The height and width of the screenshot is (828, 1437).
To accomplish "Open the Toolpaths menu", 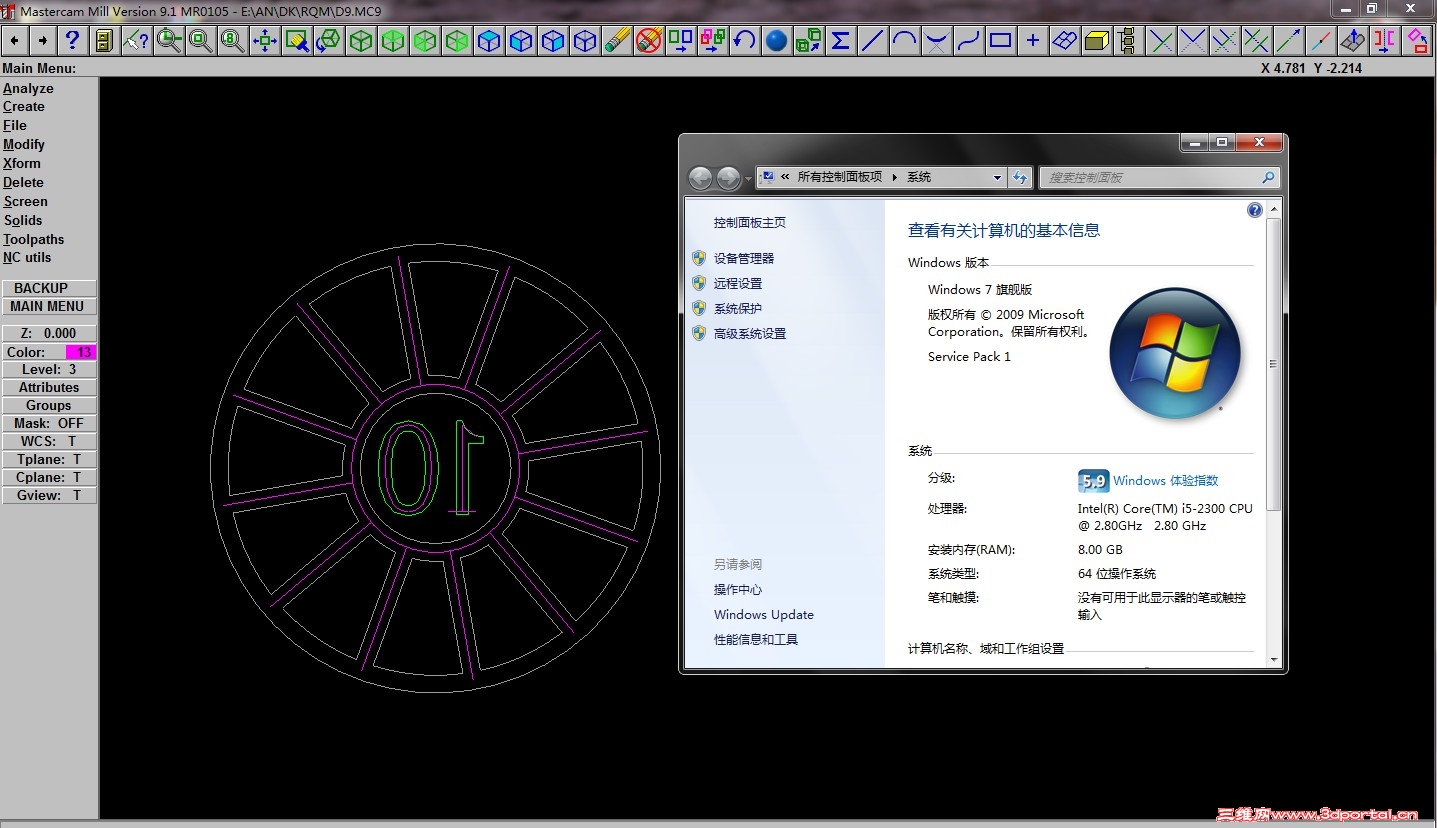I will point(33,239).
